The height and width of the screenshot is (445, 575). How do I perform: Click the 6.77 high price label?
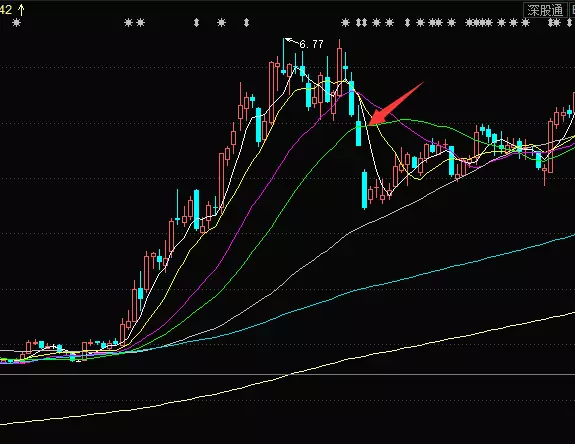[x=311, y=44]
